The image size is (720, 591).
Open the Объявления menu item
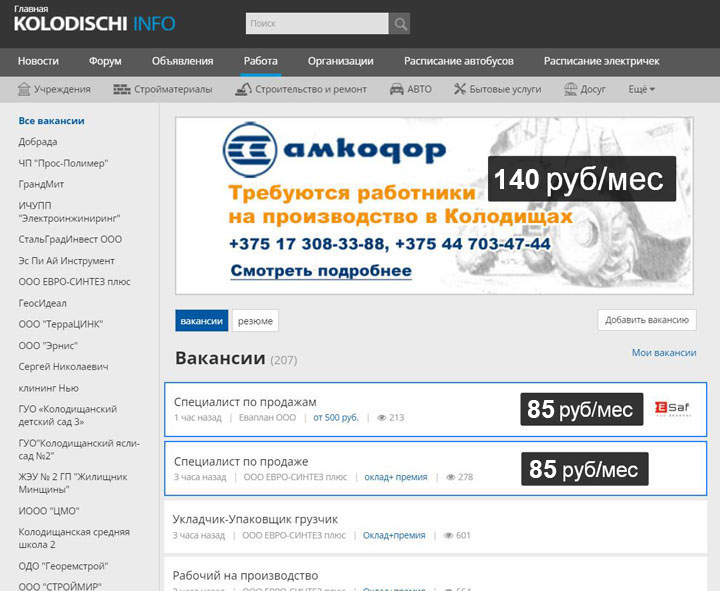182,61
